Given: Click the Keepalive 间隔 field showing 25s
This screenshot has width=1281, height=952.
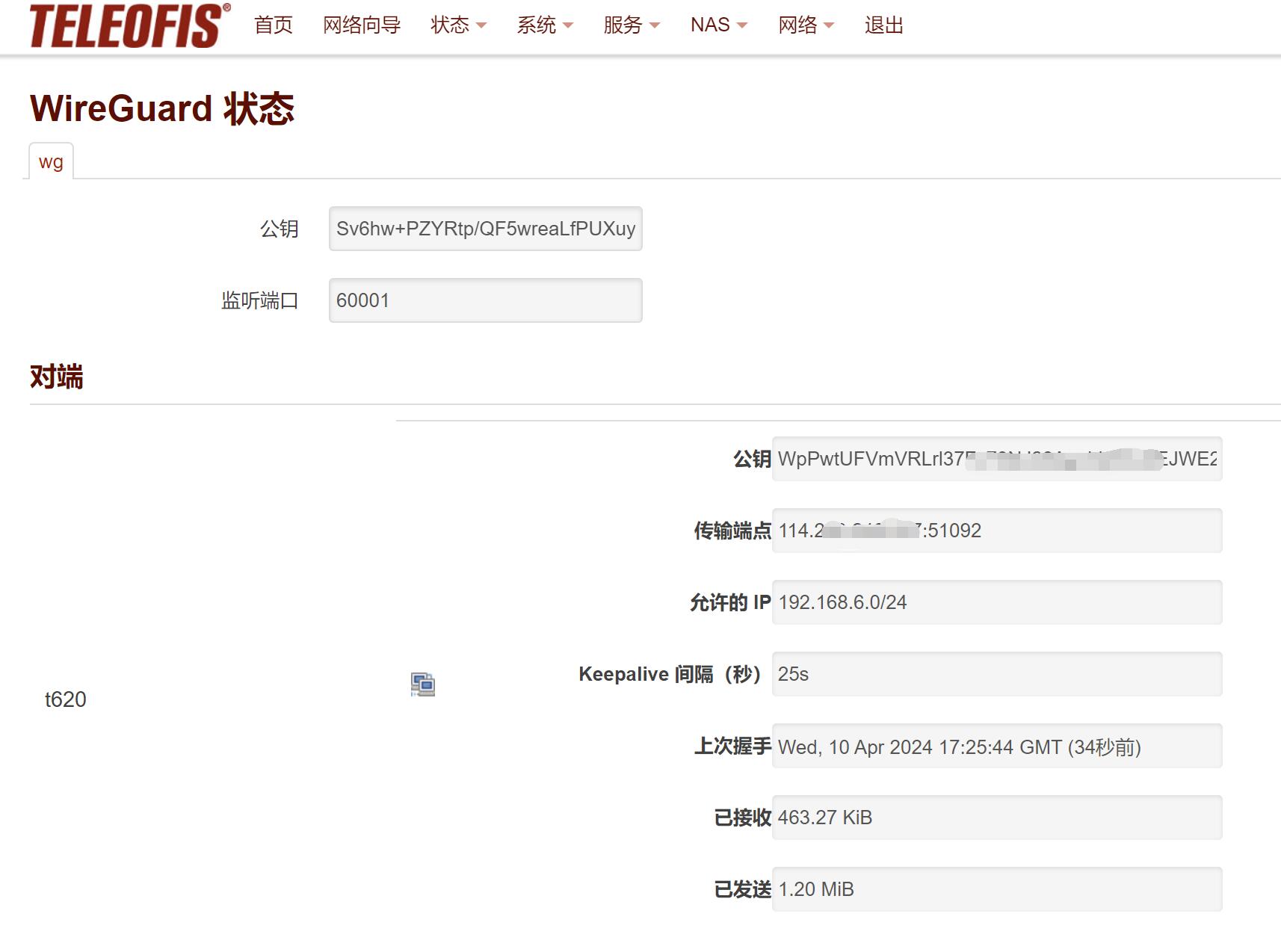Looking at the screenshot, I should pyautogui.click(x=996, y=674).
